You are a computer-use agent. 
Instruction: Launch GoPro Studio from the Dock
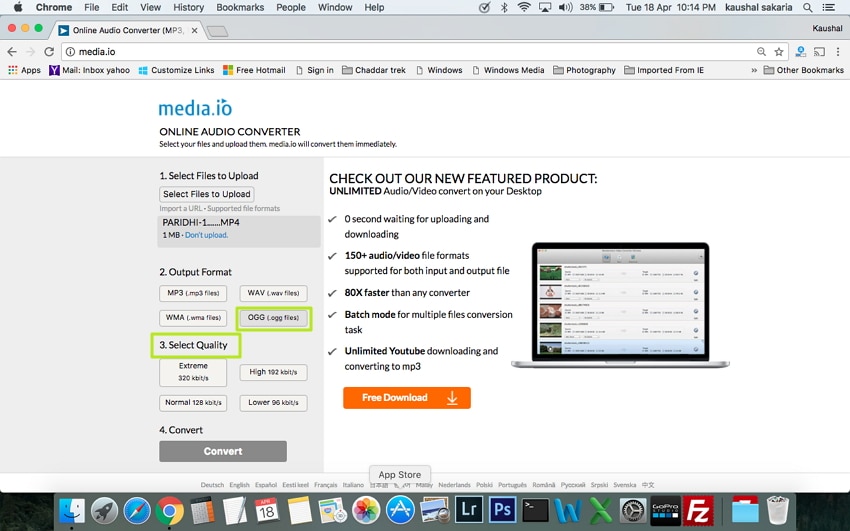(x=665, y=510)
